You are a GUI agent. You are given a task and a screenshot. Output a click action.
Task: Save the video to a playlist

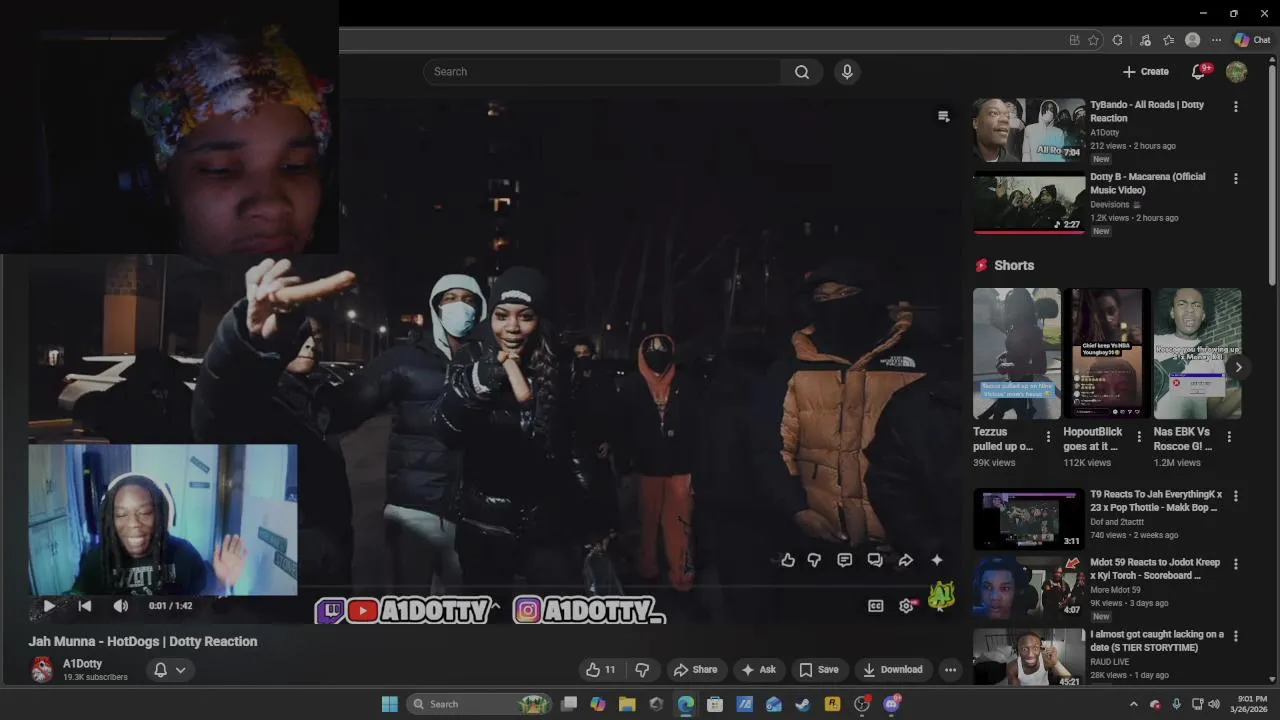tap(819, 670)
